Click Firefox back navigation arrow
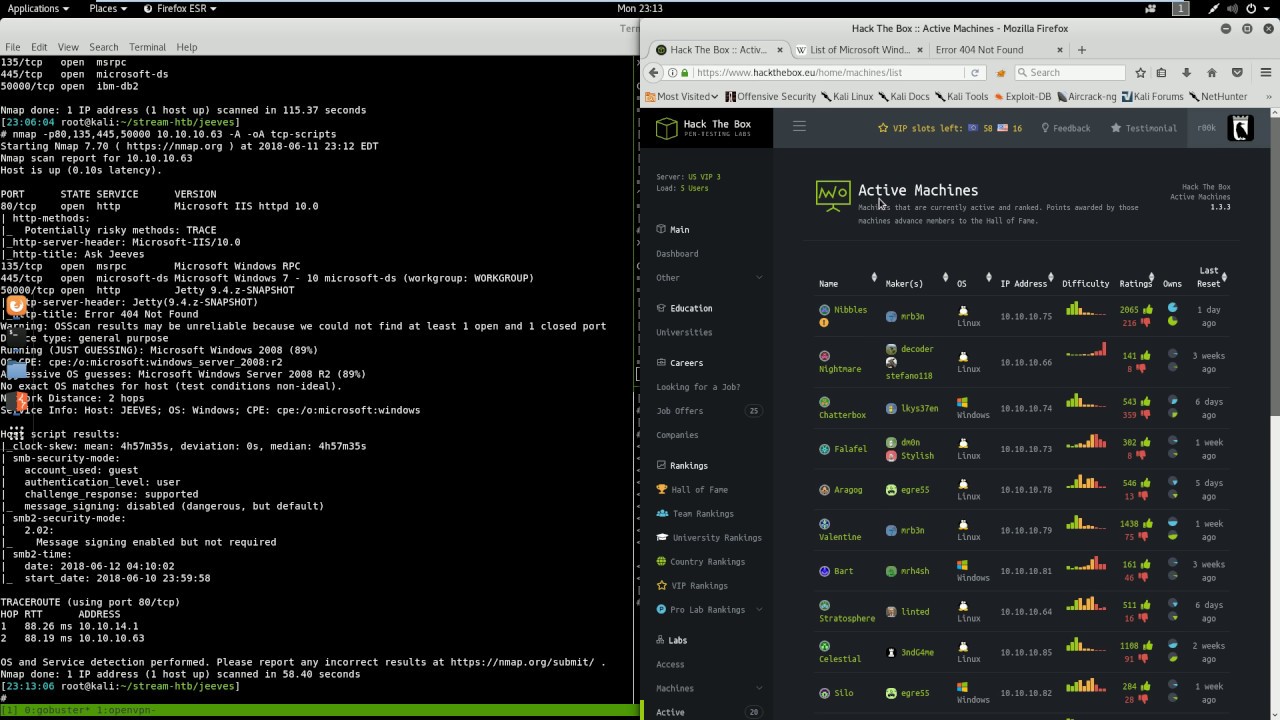Image resolution: width=1280 pixels, height=720 pixels. 654,72
